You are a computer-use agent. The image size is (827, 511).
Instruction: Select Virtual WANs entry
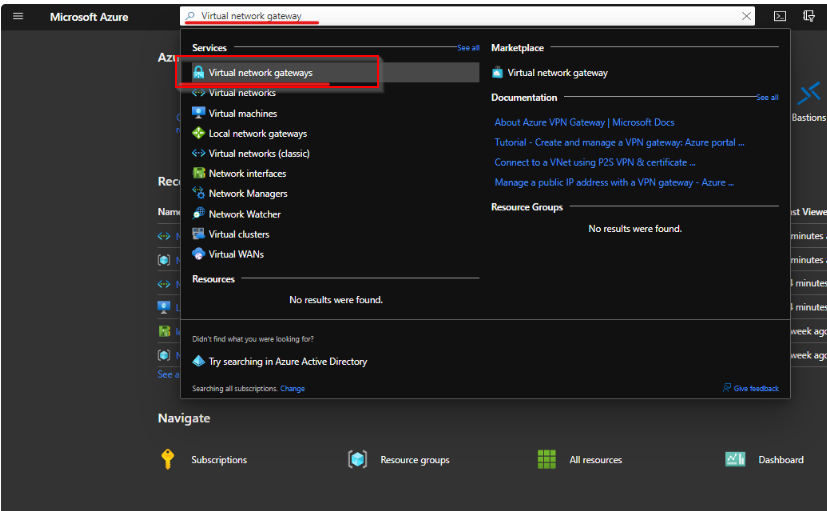(236, 254)
